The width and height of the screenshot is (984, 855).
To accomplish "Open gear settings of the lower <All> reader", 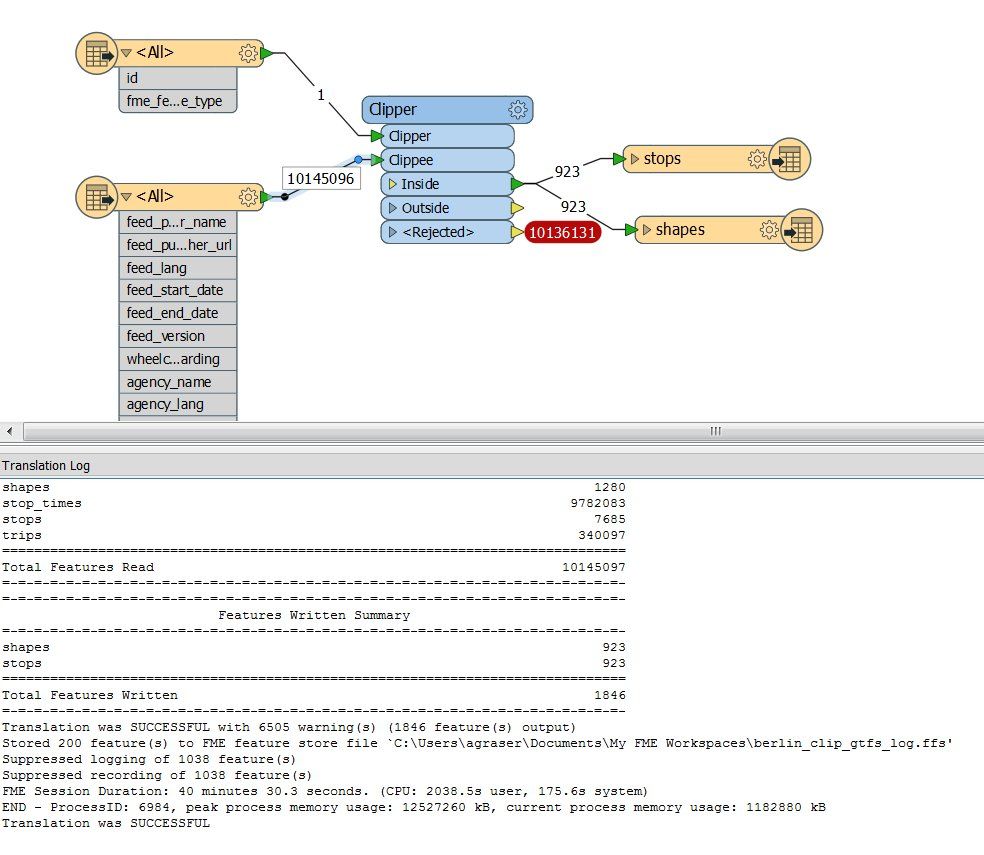I will point(249,197).
